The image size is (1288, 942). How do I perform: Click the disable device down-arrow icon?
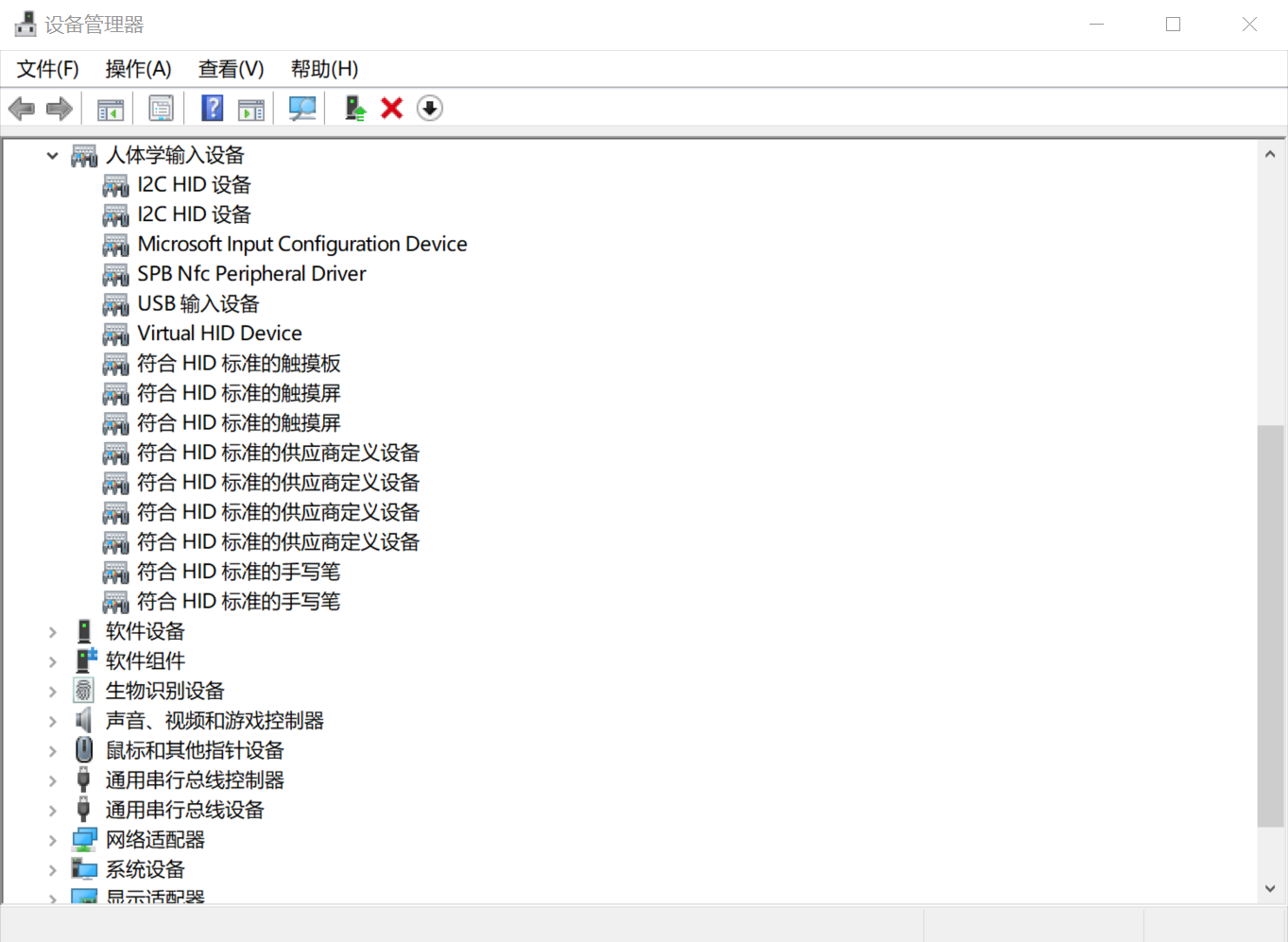pos(430,109)
